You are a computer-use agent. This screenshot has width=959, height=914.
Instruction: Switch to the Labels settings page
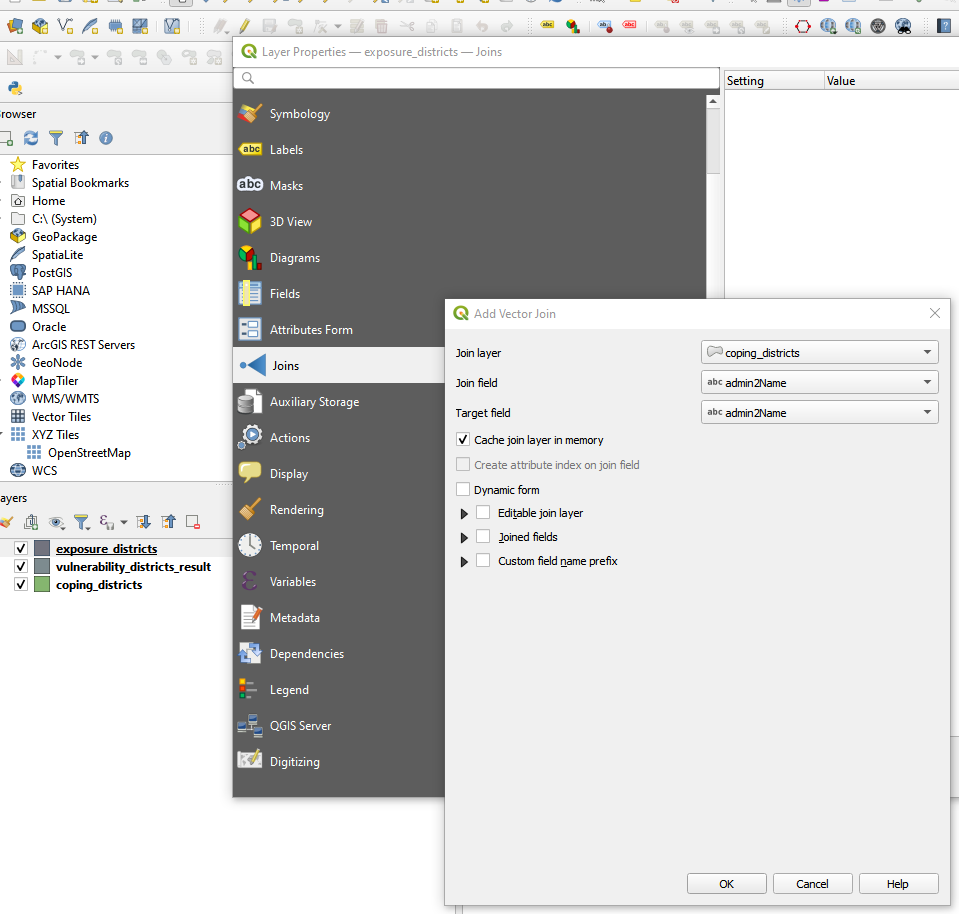coord(286,150)
